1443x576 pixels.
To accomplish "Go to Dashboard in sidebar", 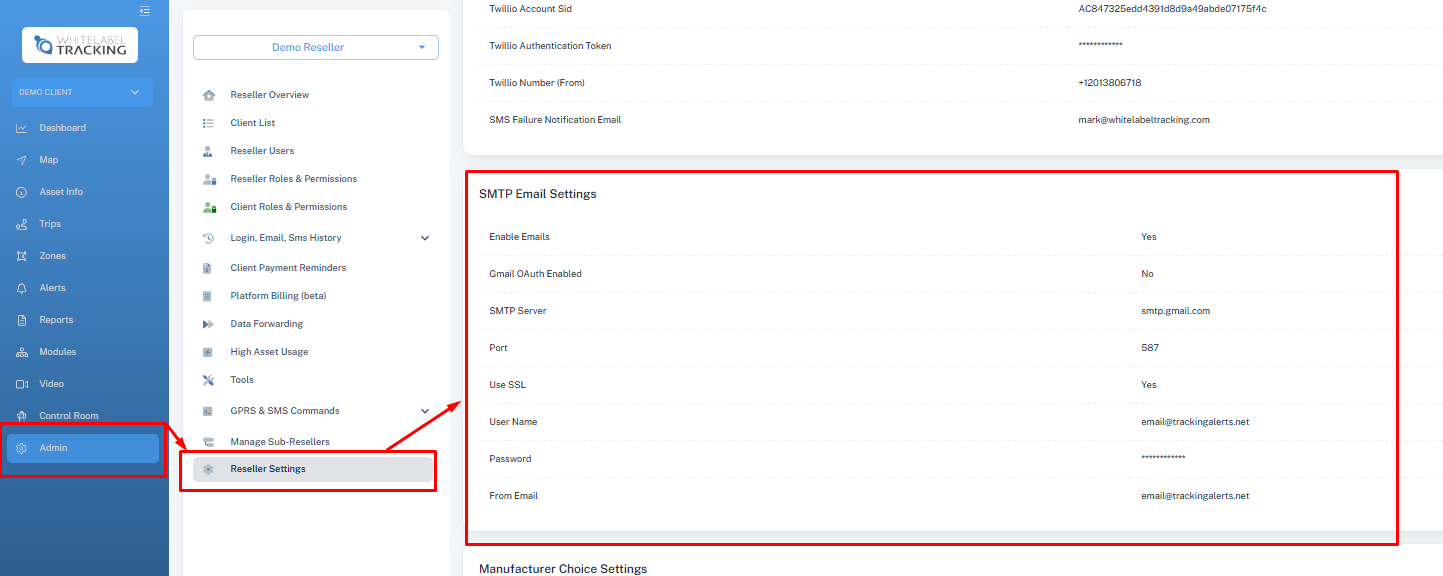I will coord(63,128).
